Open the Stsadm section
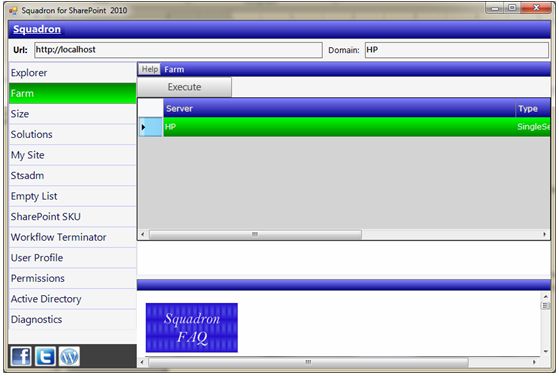 (72, 176)
